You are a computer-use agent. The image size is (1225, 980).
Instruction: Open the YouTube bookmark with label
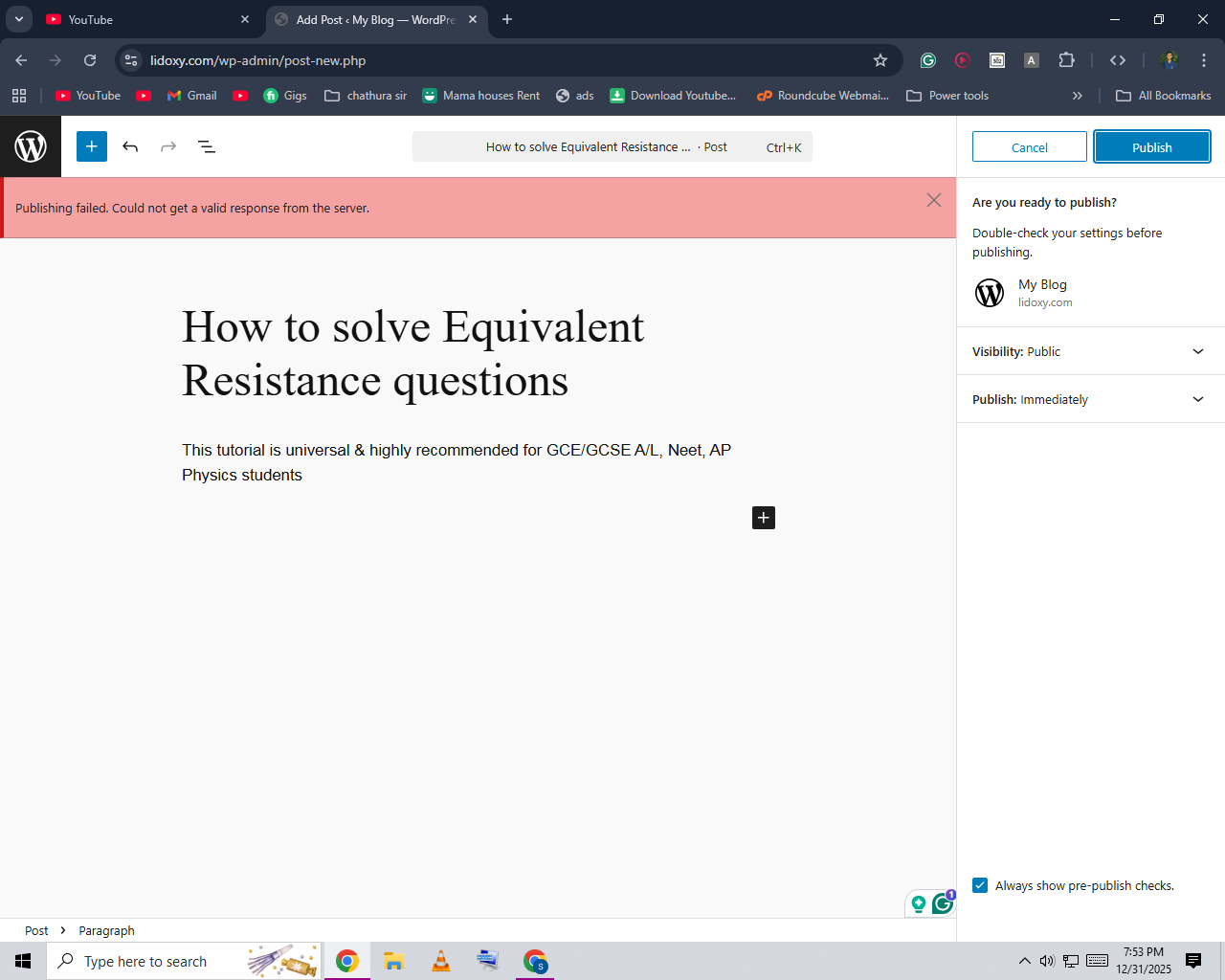[88, 96]
